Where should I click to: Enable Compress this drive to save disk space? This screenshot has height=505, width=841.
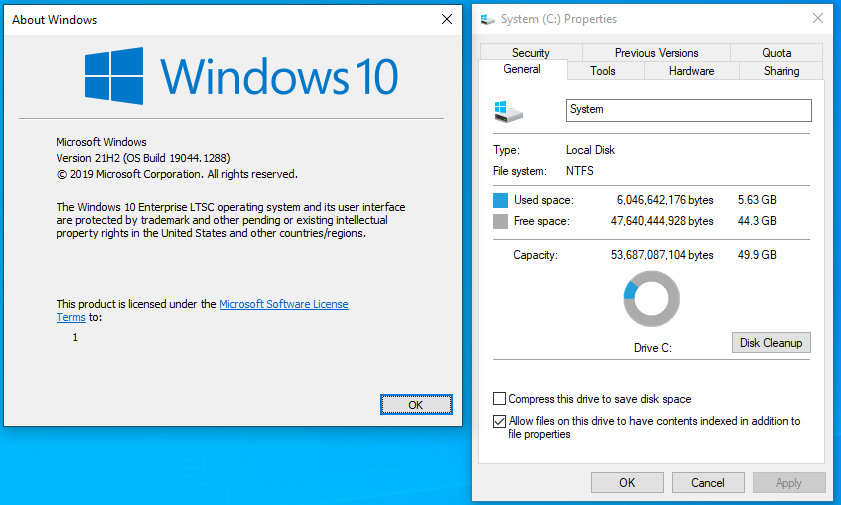click(x=499, y=399)
